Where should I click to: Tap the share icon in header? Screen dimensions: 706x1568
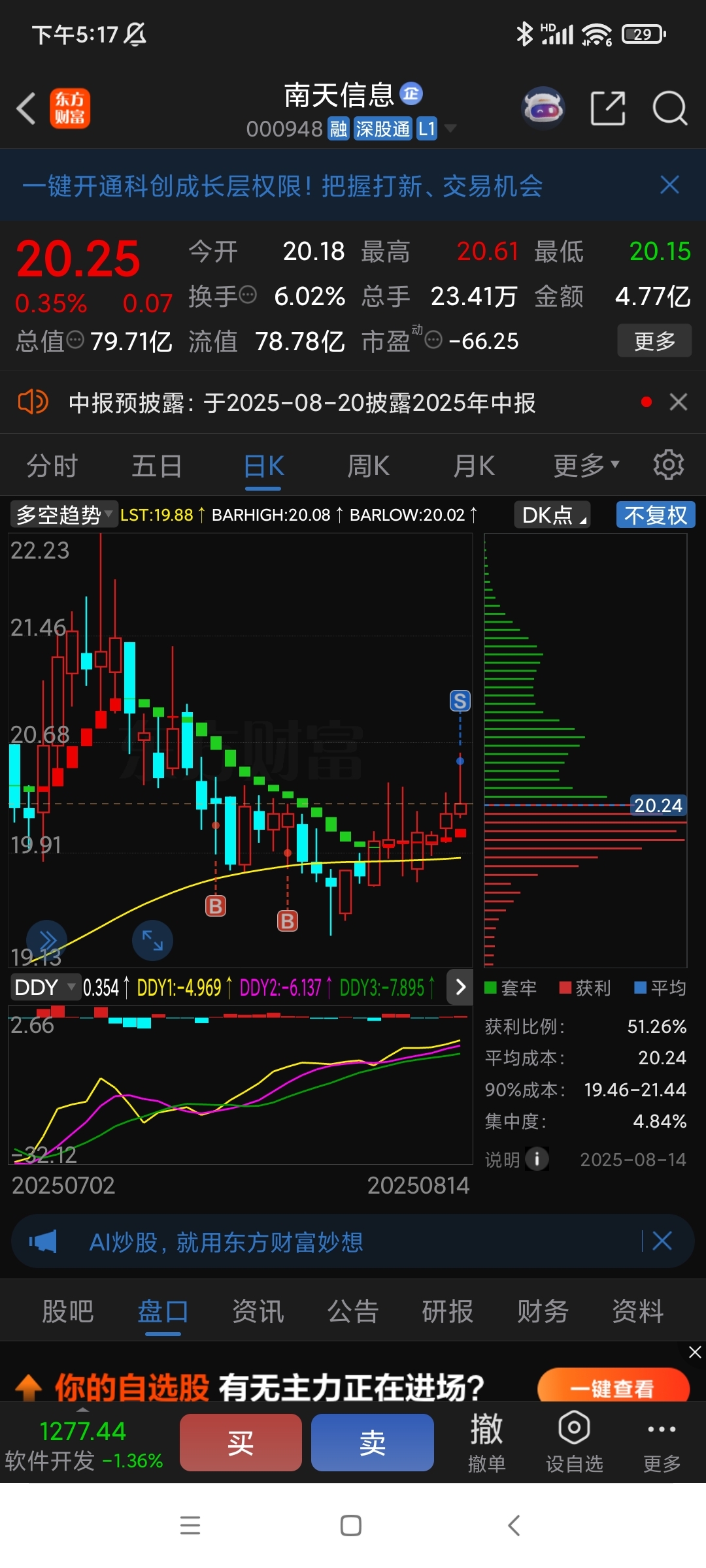tap(608, 108)
